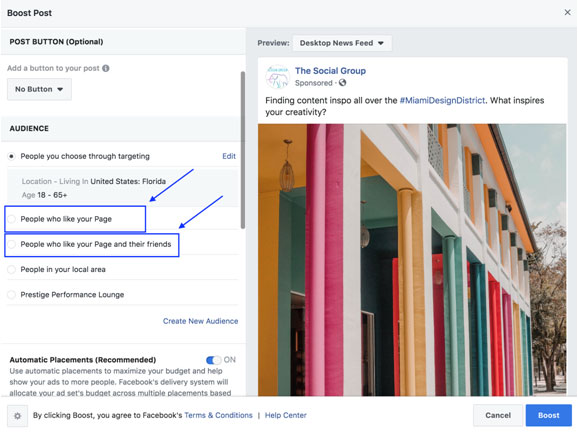
Task: Click the Age 18 - 65+ text
Action: 44,195
